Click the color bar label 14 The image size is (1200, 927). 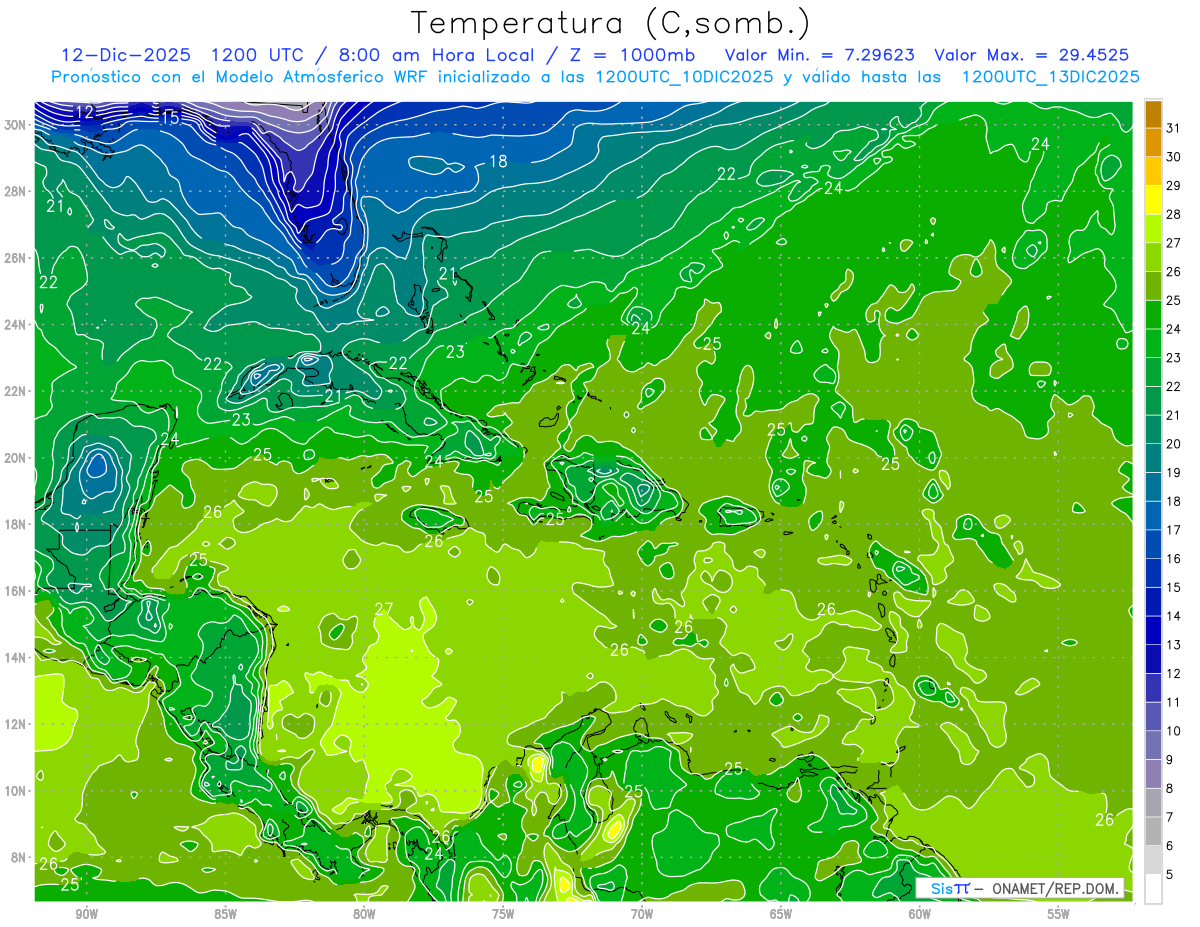1174,616
